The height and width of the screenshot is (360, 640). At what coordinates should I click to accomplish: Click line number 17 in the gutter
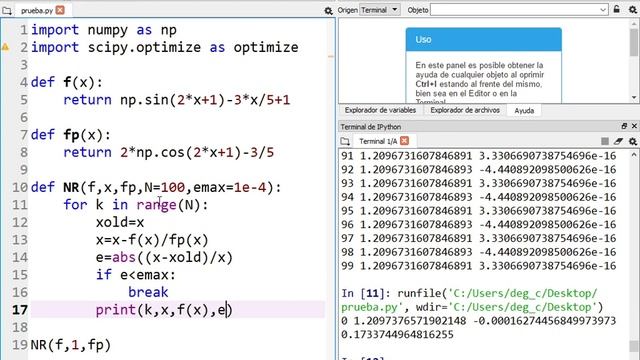pyautogui.click(x=20, y=310)
